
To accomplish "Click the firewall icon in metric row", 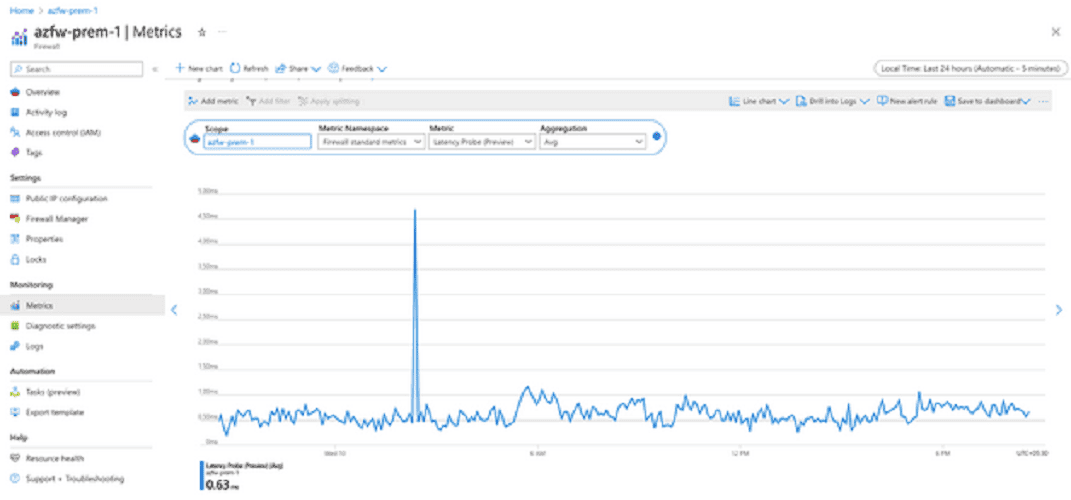I will tap(195, 139).
